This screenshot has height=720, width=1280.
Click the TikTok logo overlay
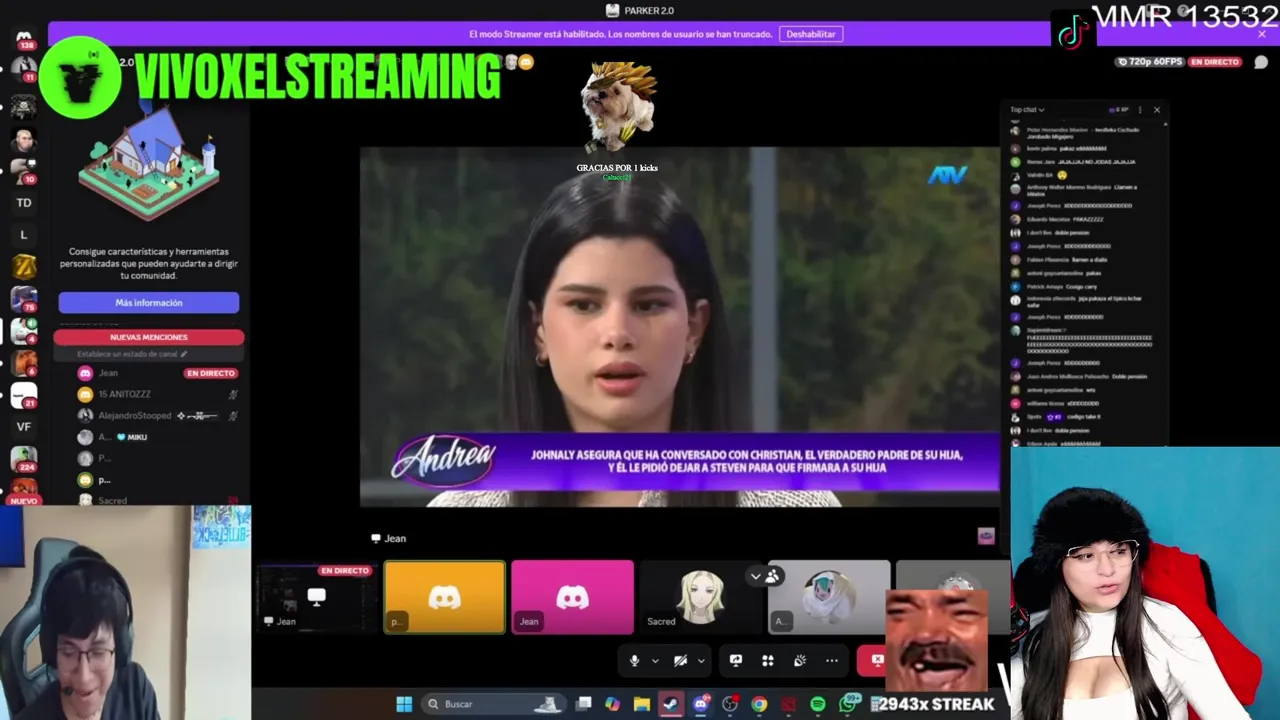tap(1072, 32)
